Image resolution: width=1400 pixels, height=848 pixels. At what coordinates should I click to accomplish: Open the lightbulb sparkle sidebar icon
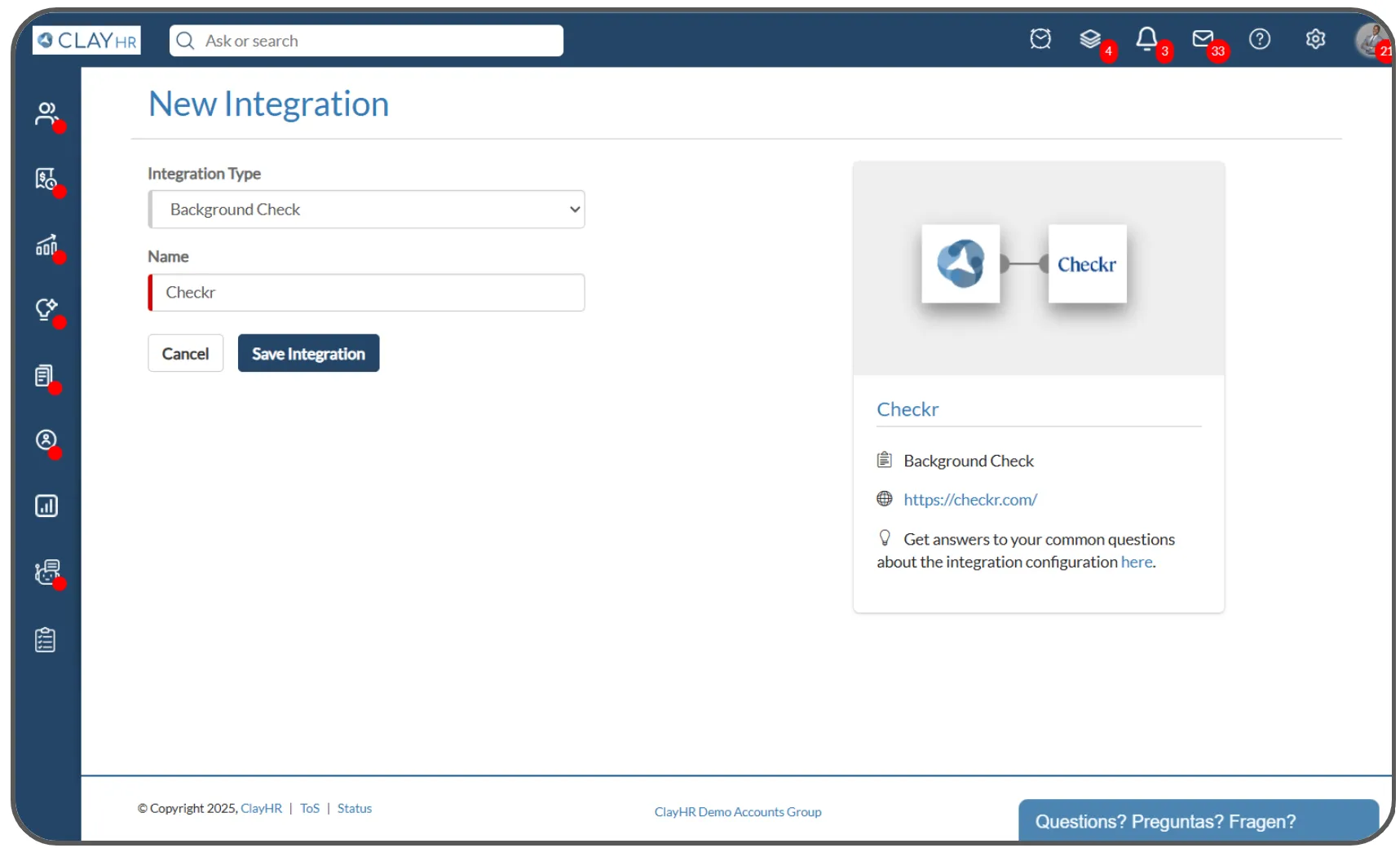(46, 310)
